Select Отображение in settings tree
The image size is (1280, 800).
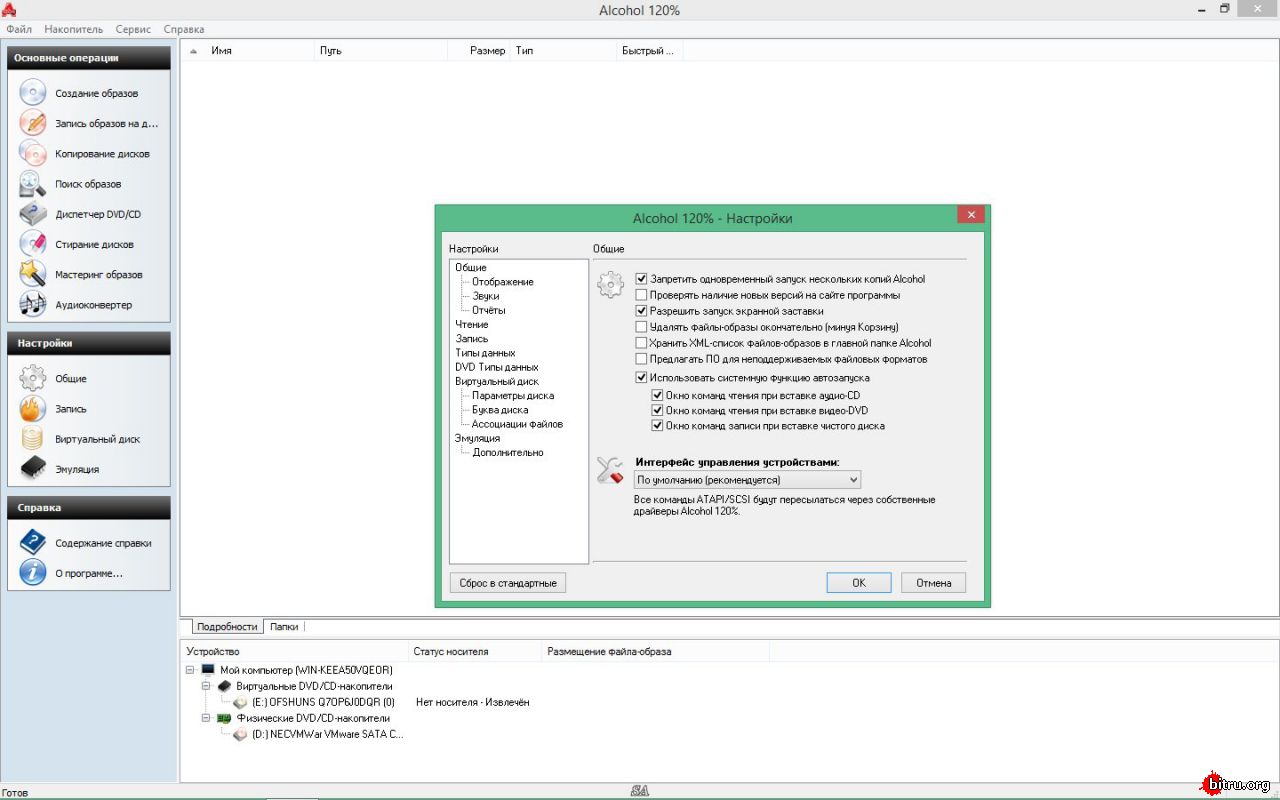click(503, 282)
